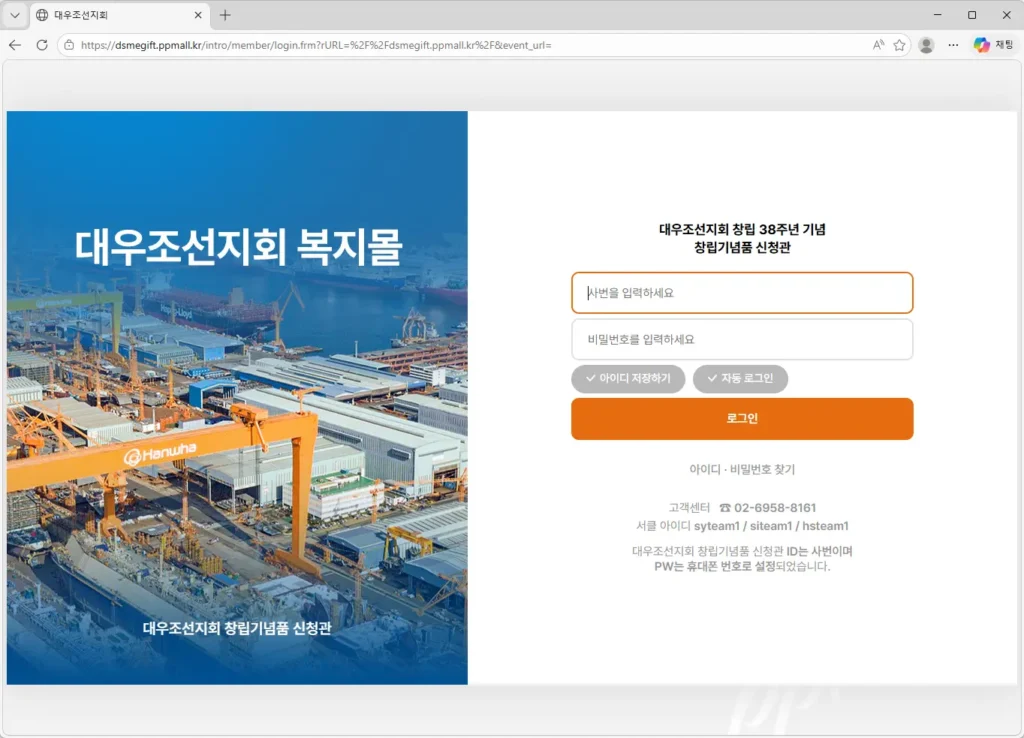Navigate back using the arrow icon
Image resolution: width=1024 pixels, height=738 pixels.
pyautogui.click(x=15, y=45)
